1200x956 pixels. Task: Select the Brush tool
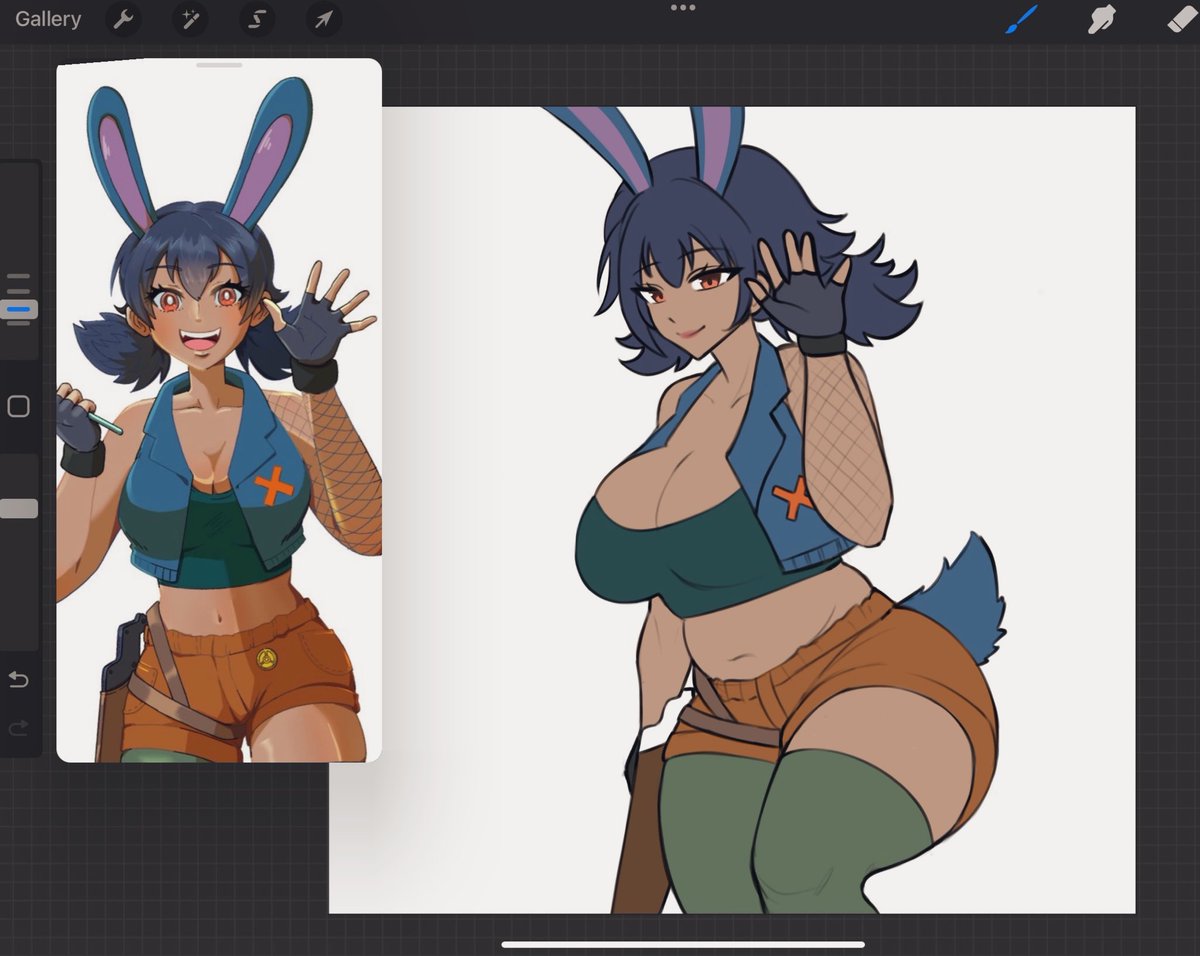tap(1021, 19)
